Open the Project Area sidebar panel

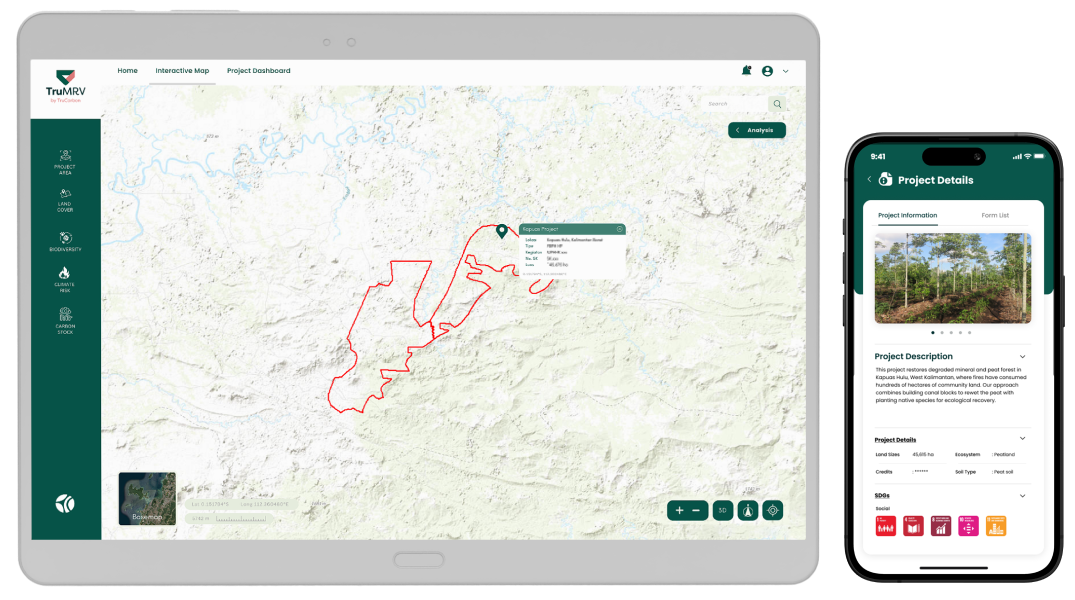point(65,160)
